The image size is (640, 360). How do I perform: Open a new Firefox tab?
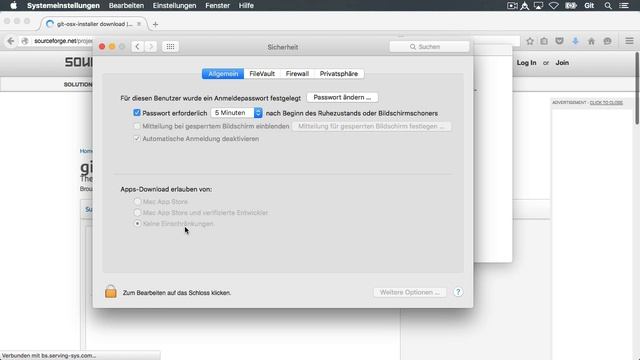click(155, 24)
